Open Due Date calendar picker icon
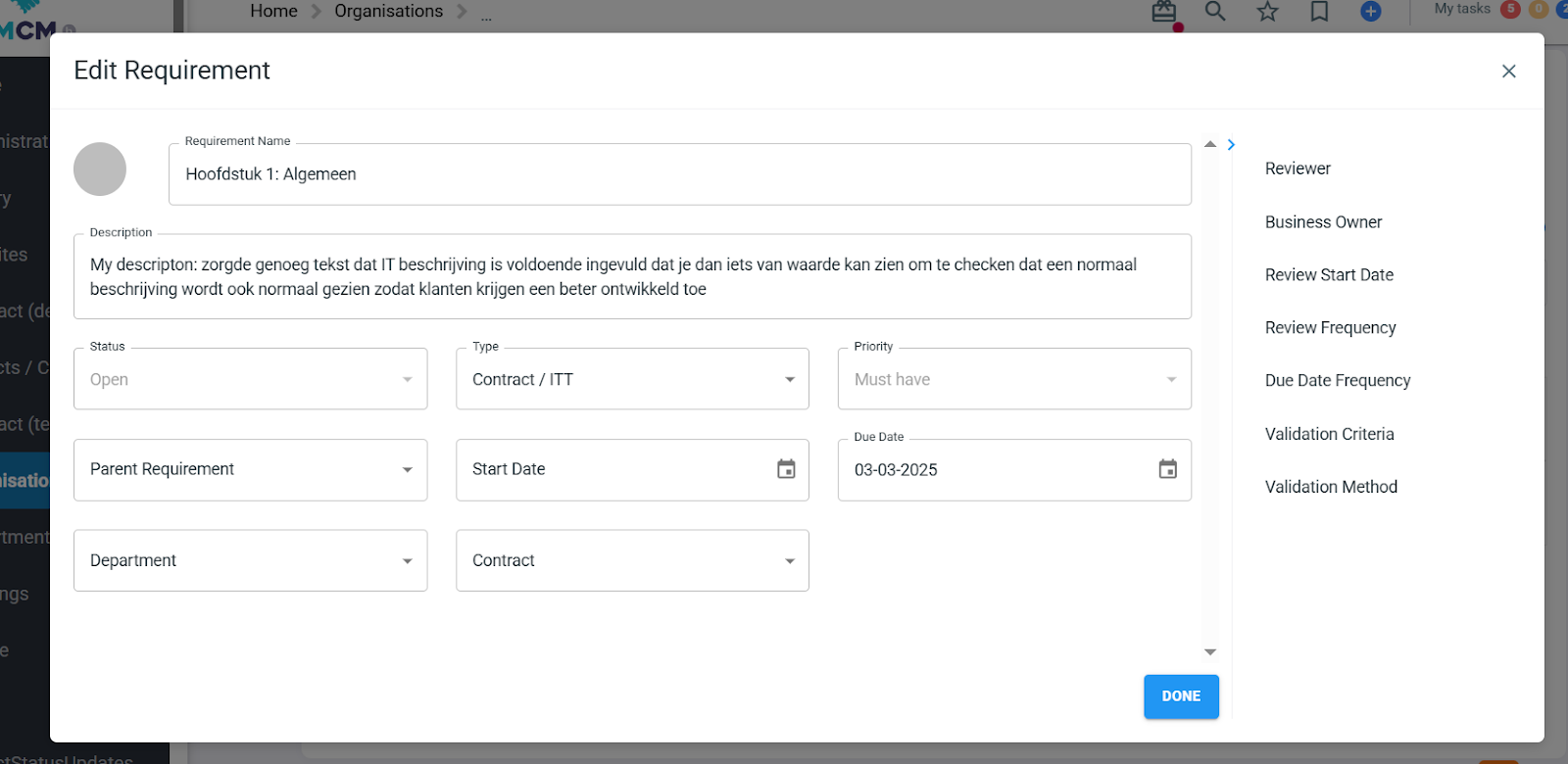This screenshot has height=764, width=1568. click(x=1168, y=469)
